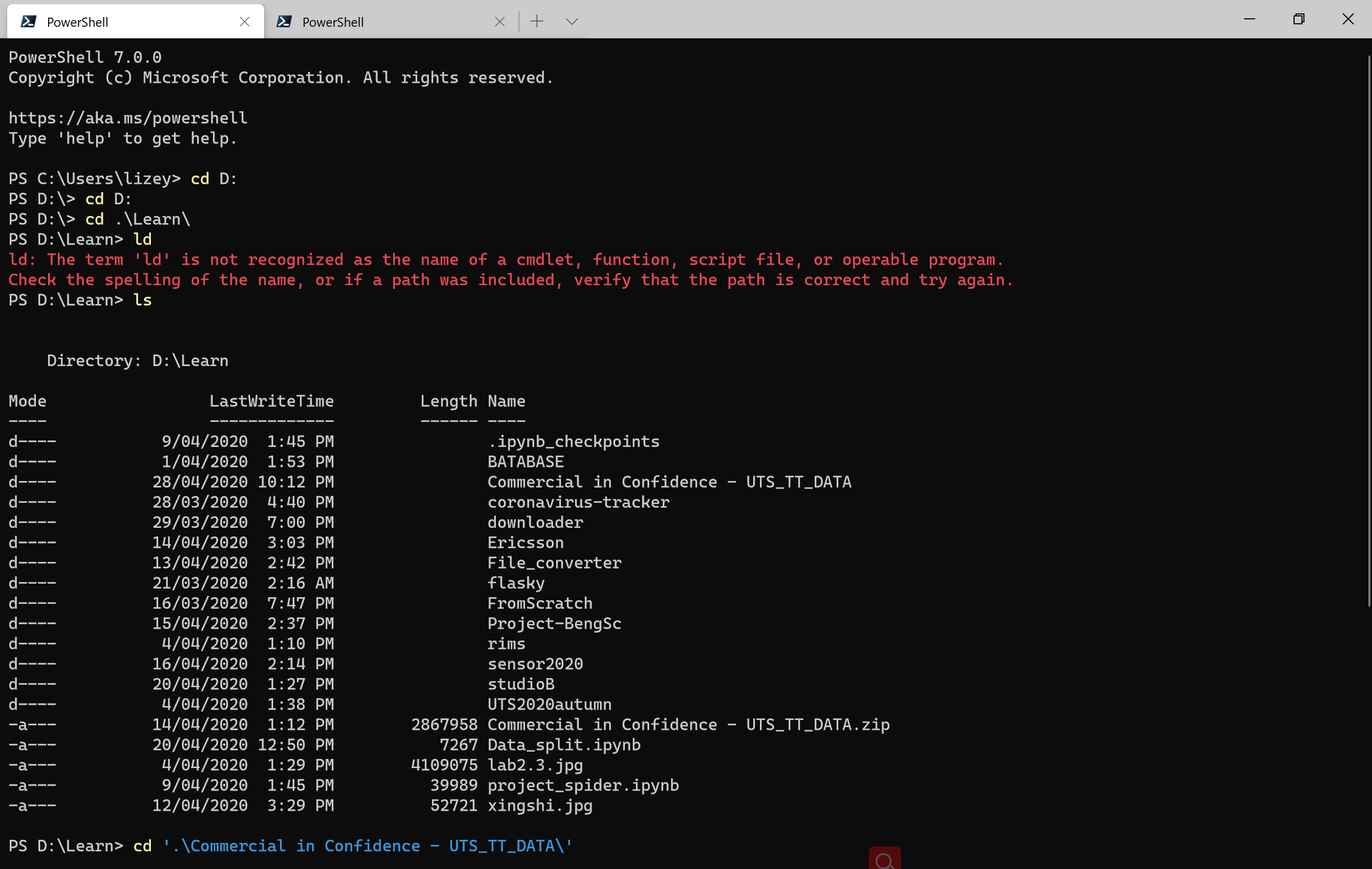Click the PowerShell icon on the second tab
Viewport: 1372px width, 869px height.
tap(284, 21)
